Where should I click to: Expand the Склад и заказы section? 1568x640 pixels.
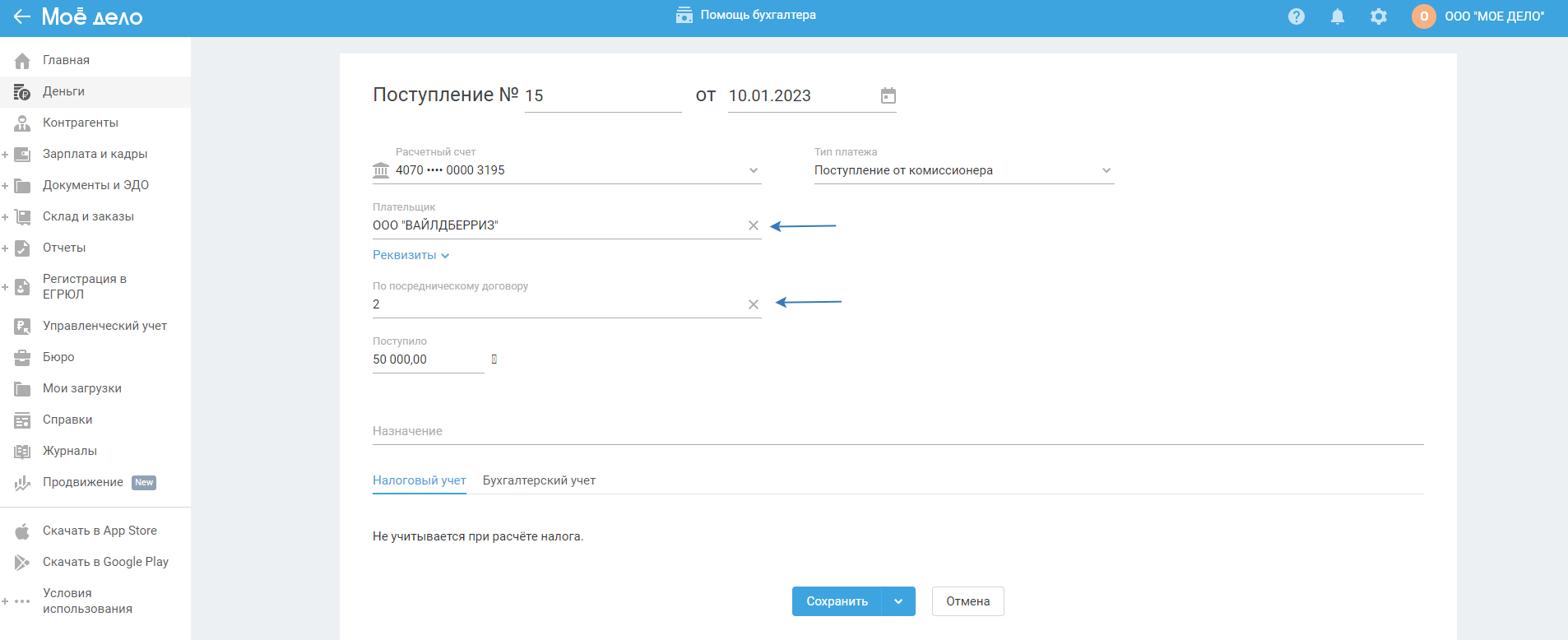[5, 216]
